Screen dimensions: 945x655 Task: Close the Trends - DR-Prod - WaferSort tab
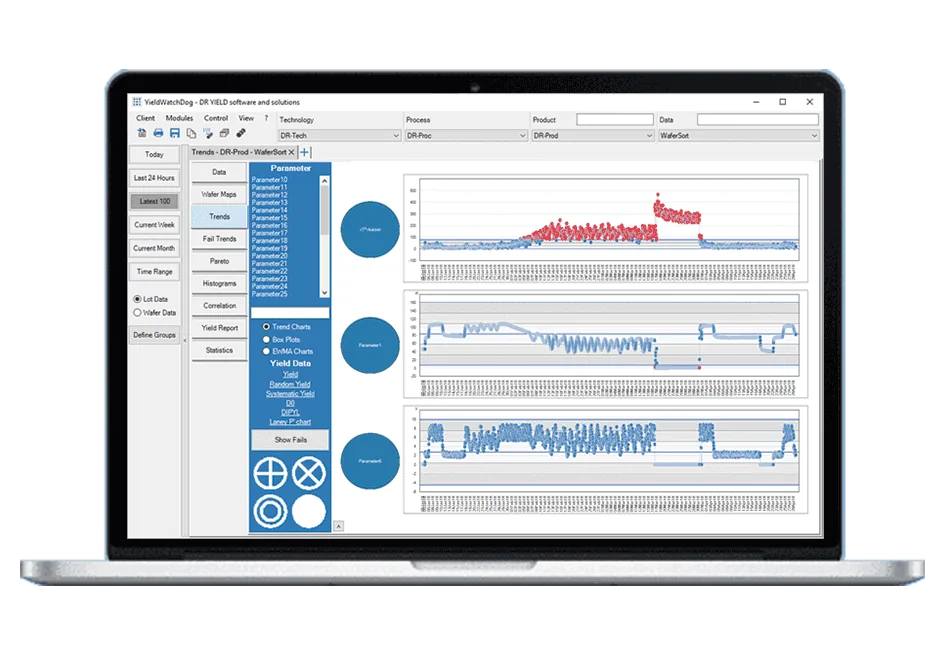(x=292, y=152)
